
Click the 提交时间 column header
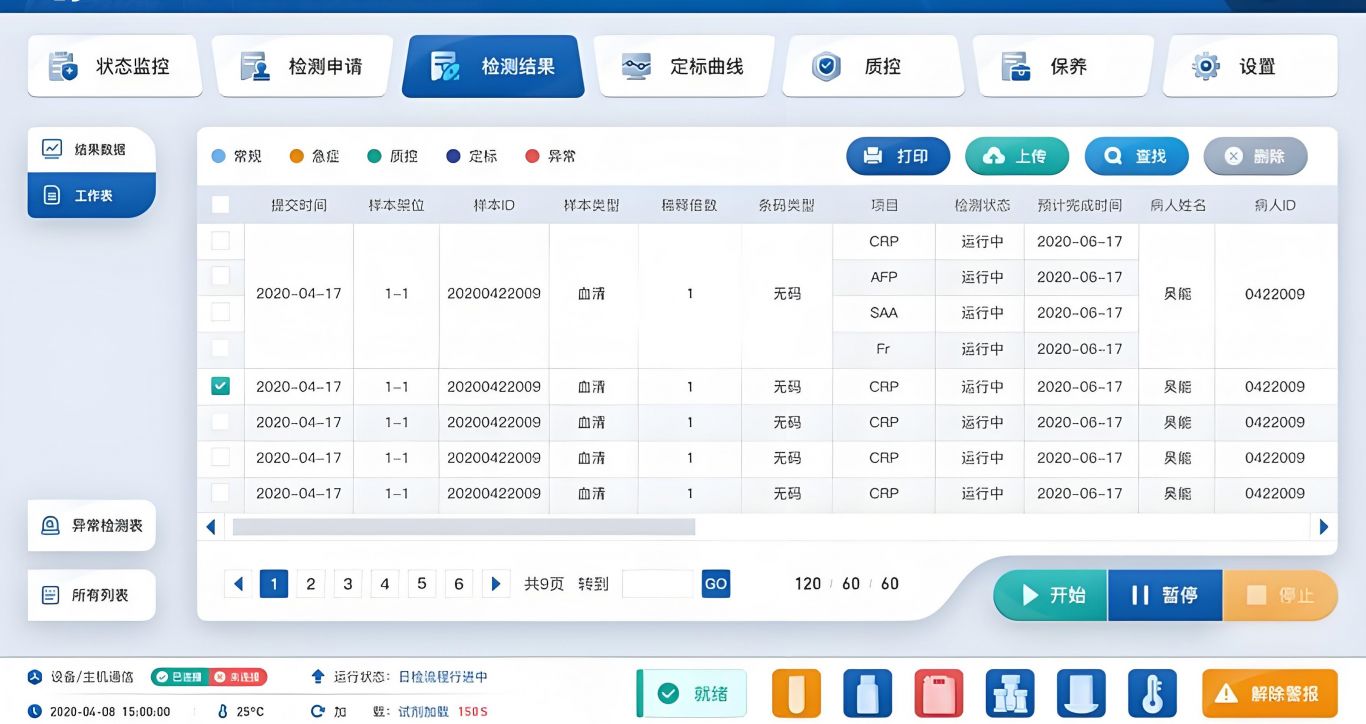click(x=299, y=205)
